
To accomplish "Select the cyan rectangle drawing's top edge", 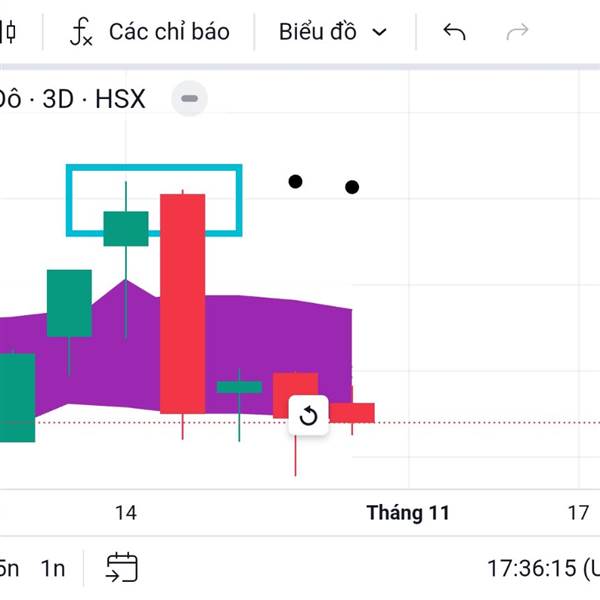I will coord(154,167).
